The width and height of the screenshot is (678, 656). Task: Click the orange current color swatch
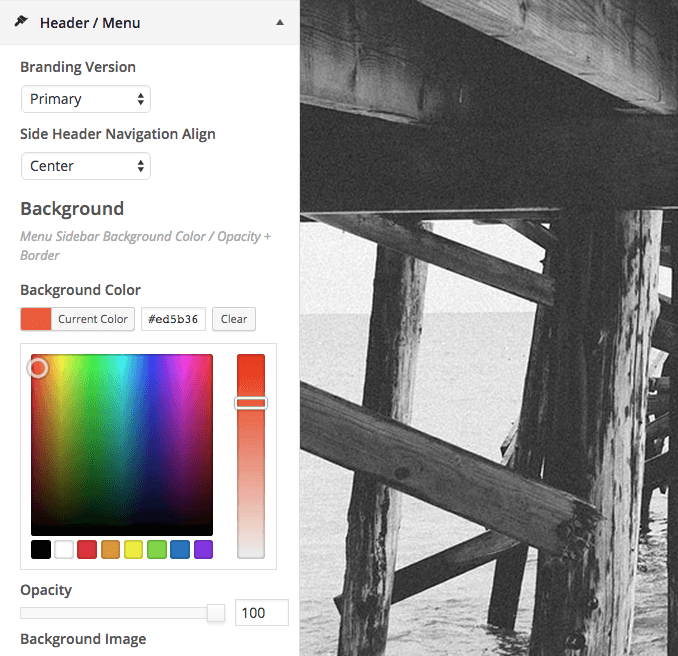36,319
